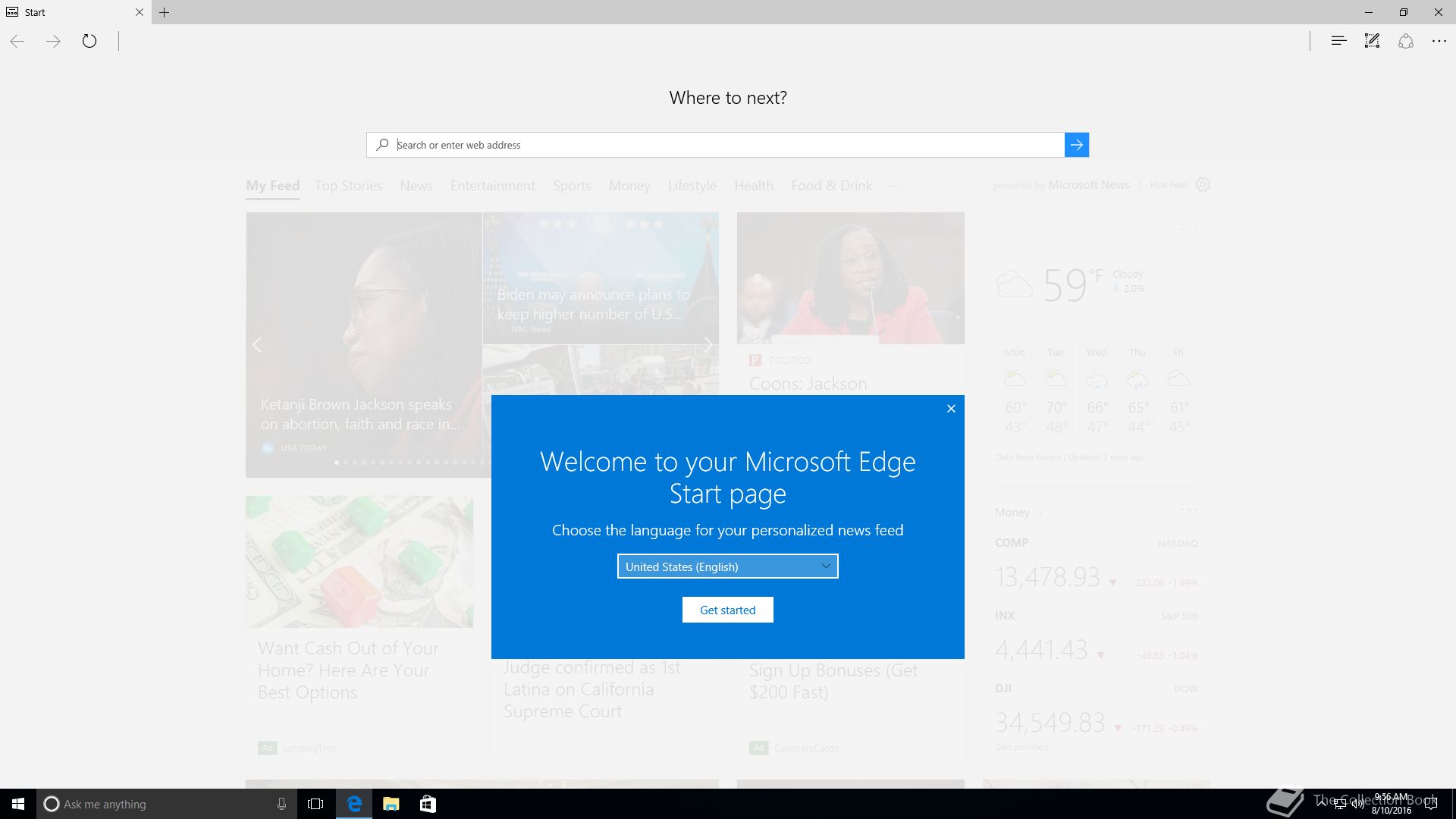Select the My Feed tab
The image size is (1456, 819).
click(273, 186)
